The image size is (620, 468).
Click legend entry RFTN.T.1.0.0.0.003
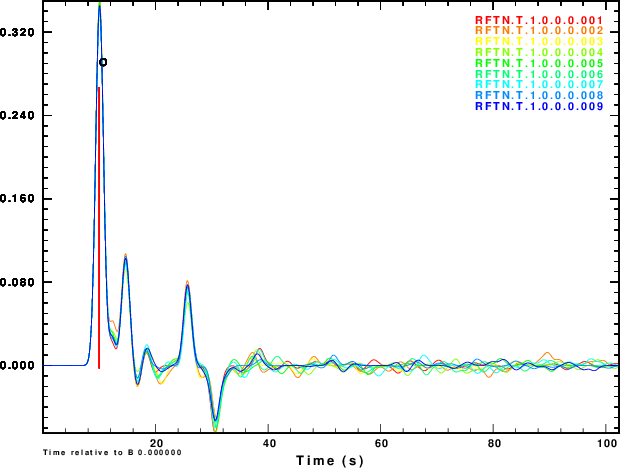click(539, 42)
